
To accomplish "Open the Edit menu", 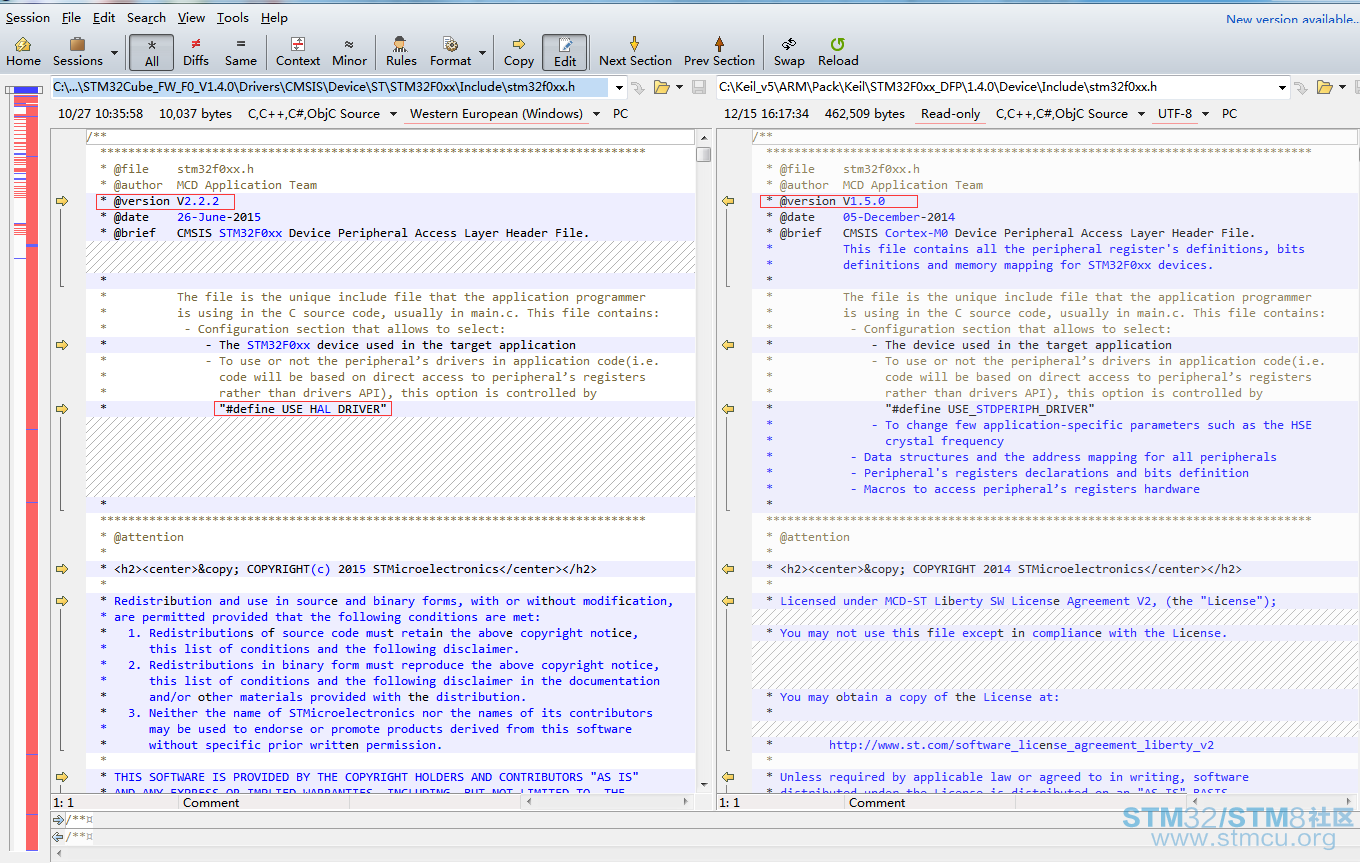I will (x=104, y=18).
